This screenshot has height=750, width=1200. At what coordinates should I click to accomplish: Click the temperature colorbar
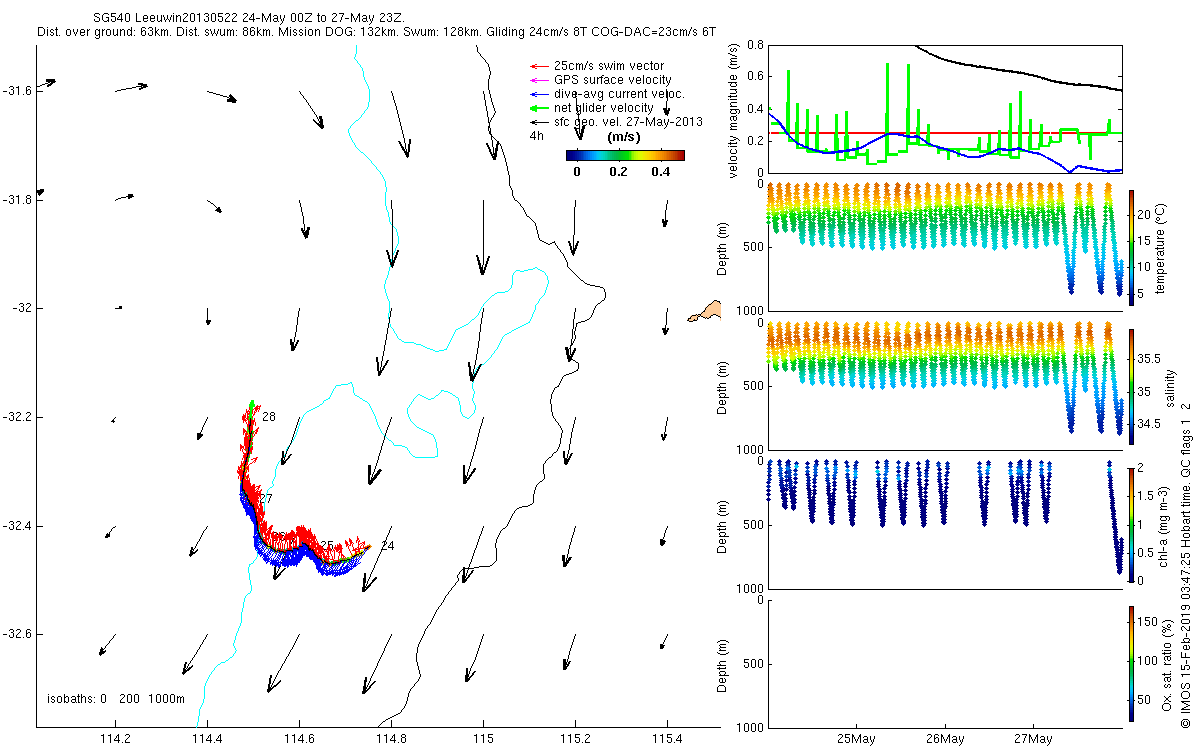(x=1131, y=247)
